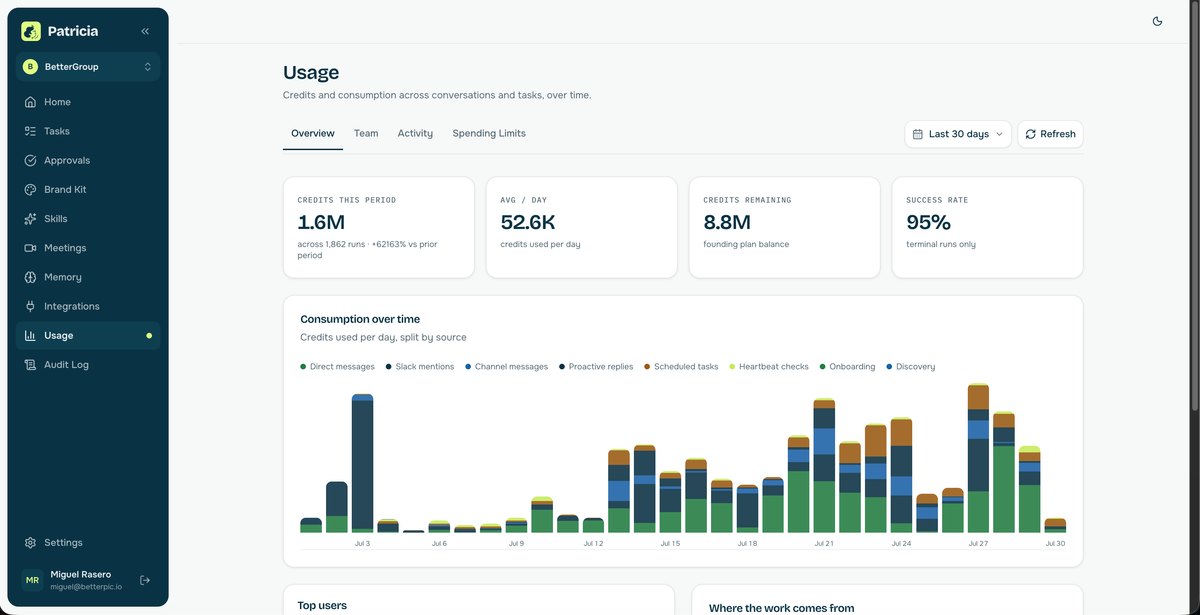Click the Success Rate card
The width and height of the screenshot is (1200, 615).
(987, 227)
